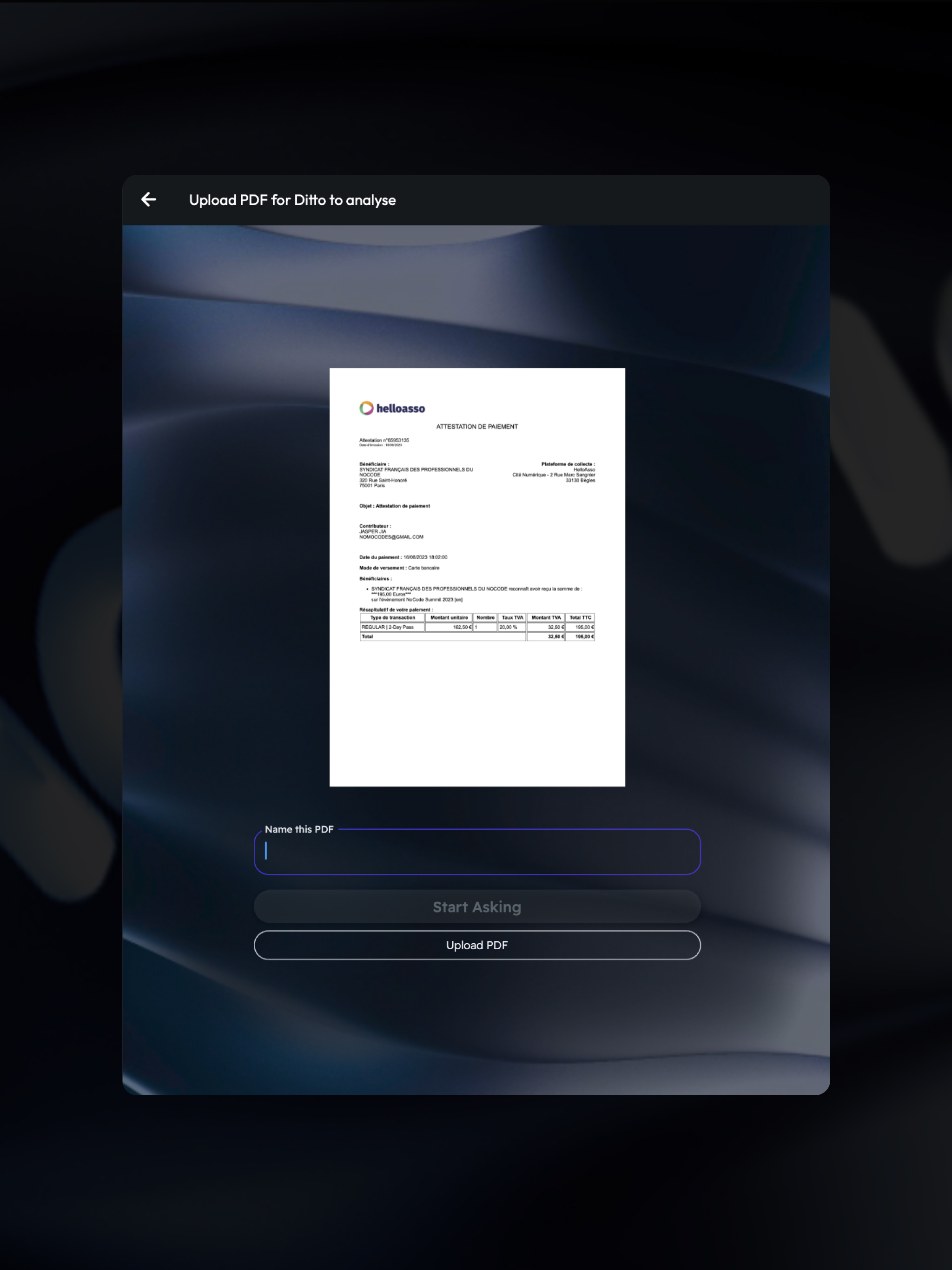
Task: Open the uploaded PDF page preview
Action: tap(476, 577)
